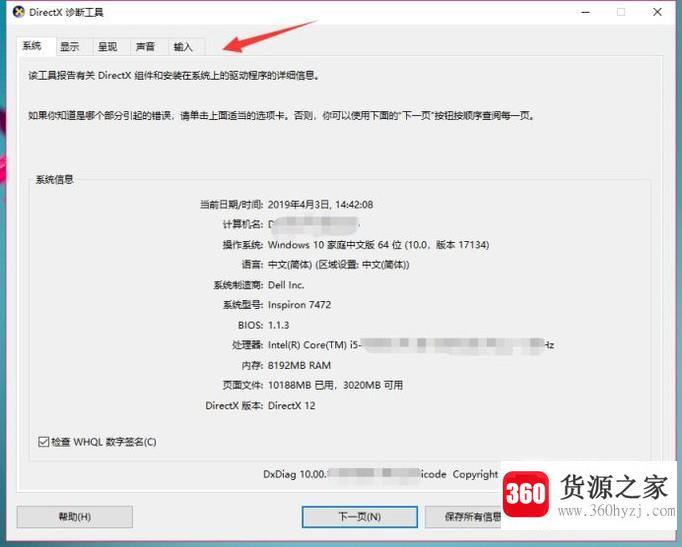This screenshot has width=682, height=547.
Task: Click the 保存所有信息 button
Action: tap(463, 517)
